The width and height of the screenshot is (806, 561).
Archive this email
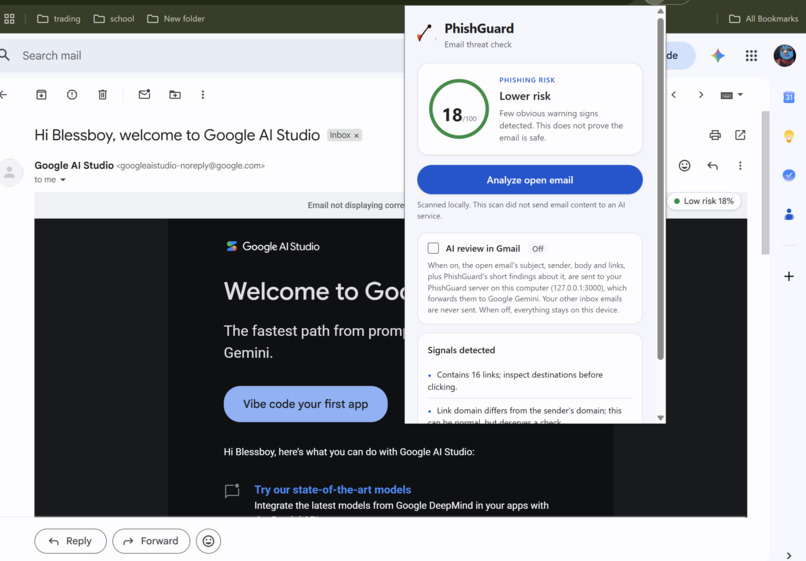coord(41,95)
